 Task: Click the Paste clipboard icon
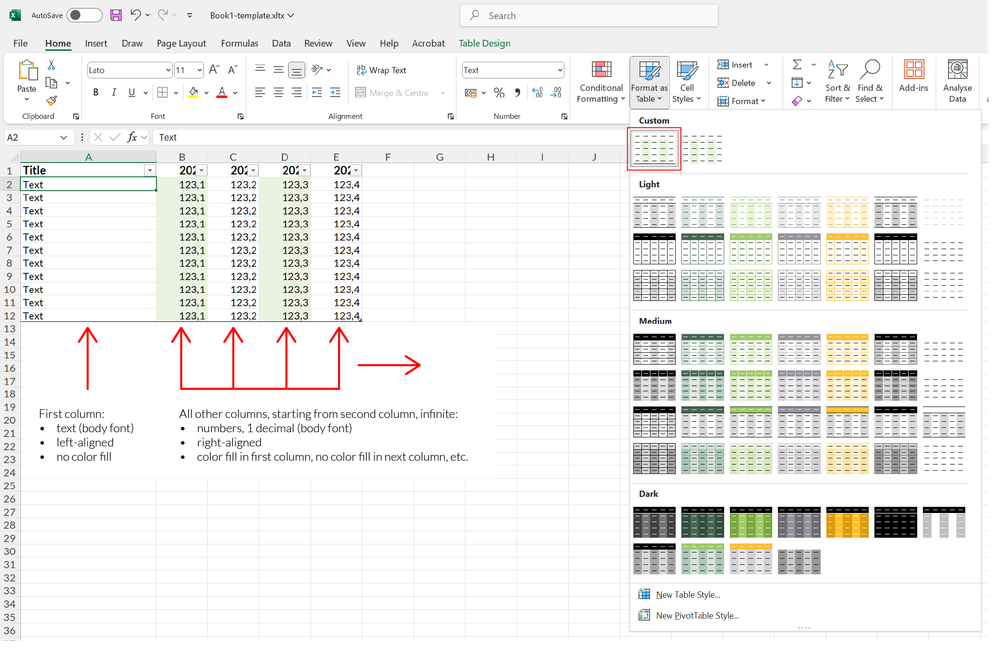27,70
